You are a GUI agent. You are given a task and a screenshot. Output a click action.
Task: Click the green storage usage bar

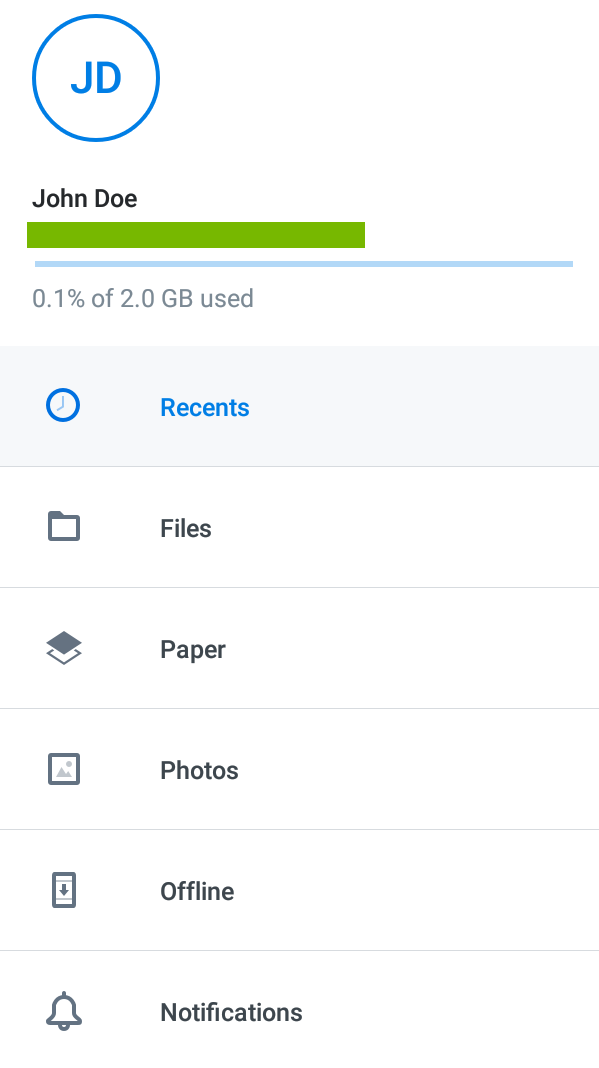[x=196, y=234]
